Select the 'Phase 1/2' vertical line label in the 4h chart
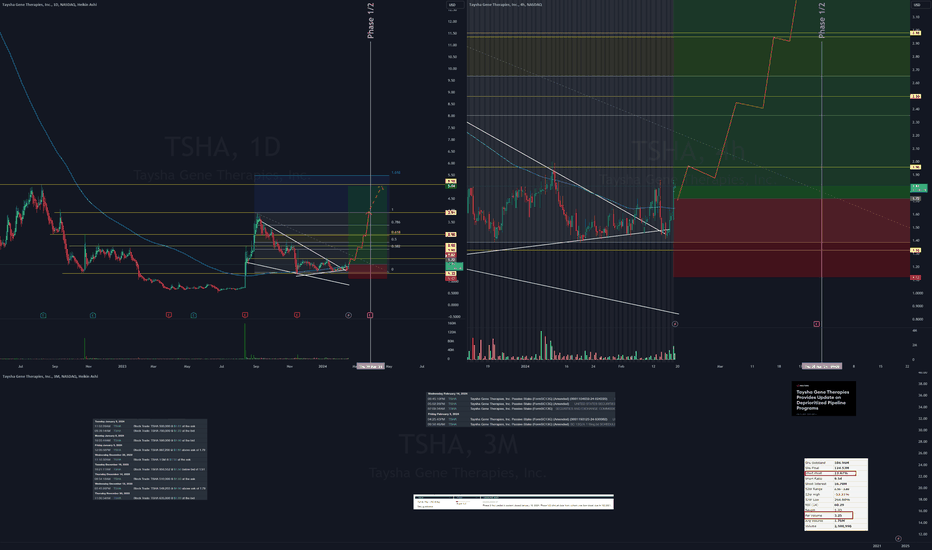932x550 pixels. (x=821, y=21)
